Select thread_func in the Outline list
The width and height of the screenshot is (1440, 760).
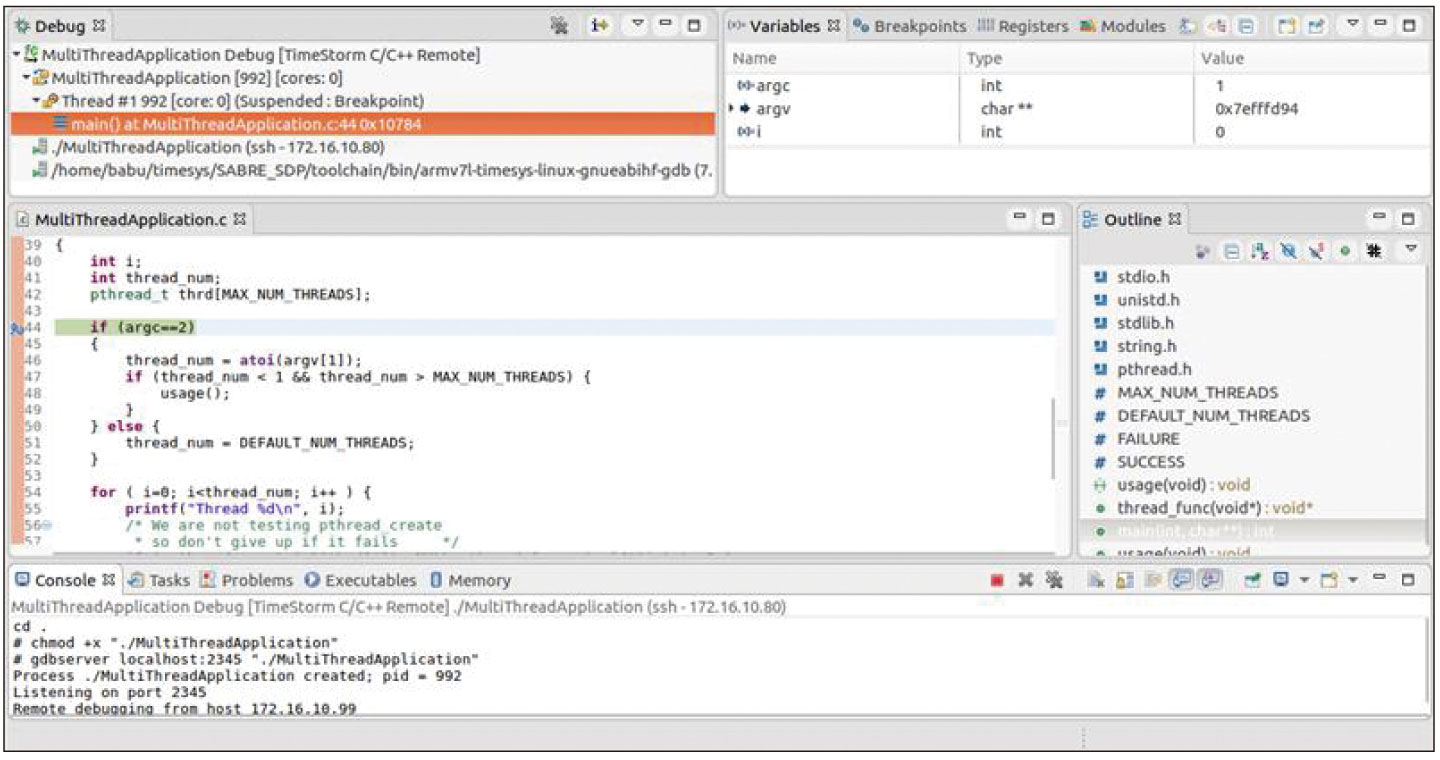click(1201, 508)
